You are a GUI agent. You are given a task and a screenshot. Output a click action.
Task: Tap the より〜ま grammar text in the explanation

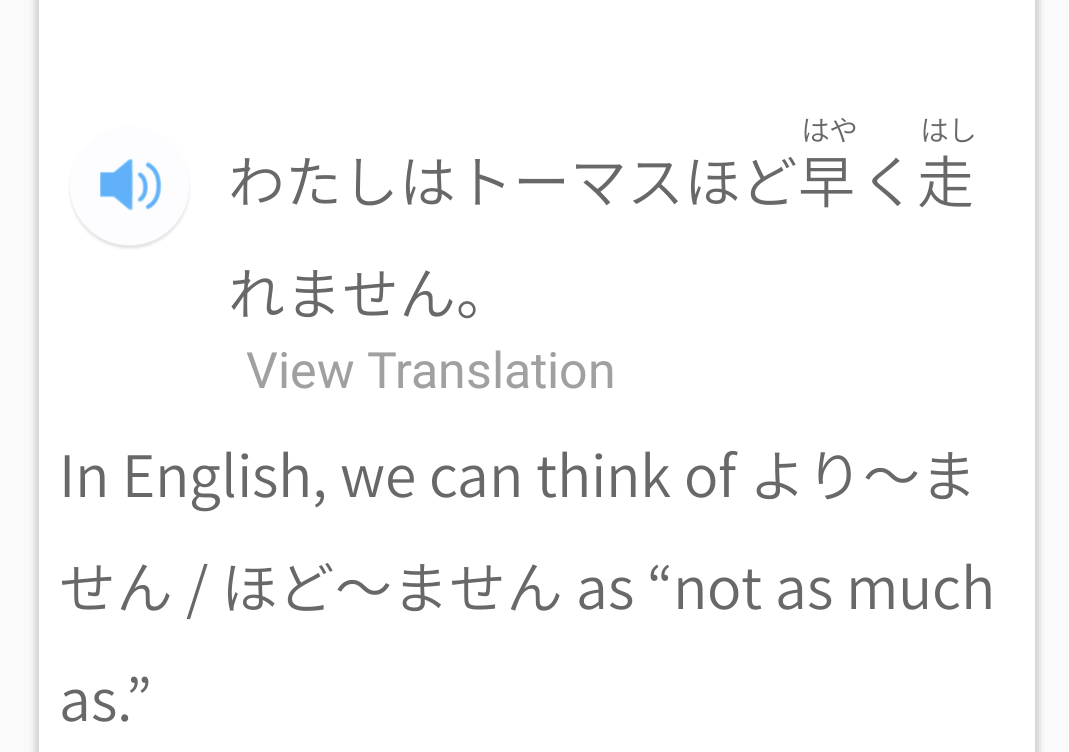pos(862,479)
